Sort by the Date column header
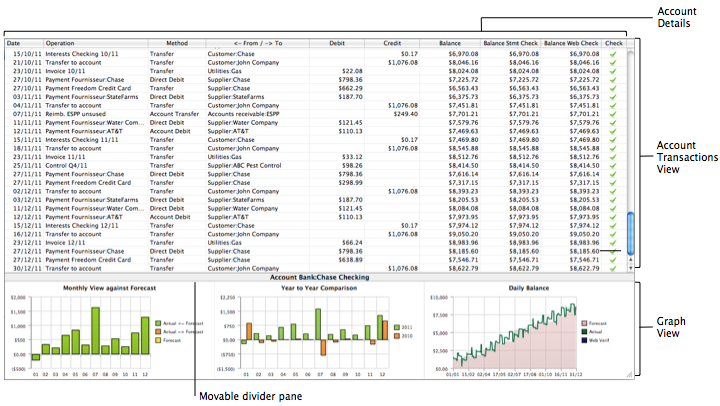The height and width of the screenshot is (406, 720). click(24, 43)
